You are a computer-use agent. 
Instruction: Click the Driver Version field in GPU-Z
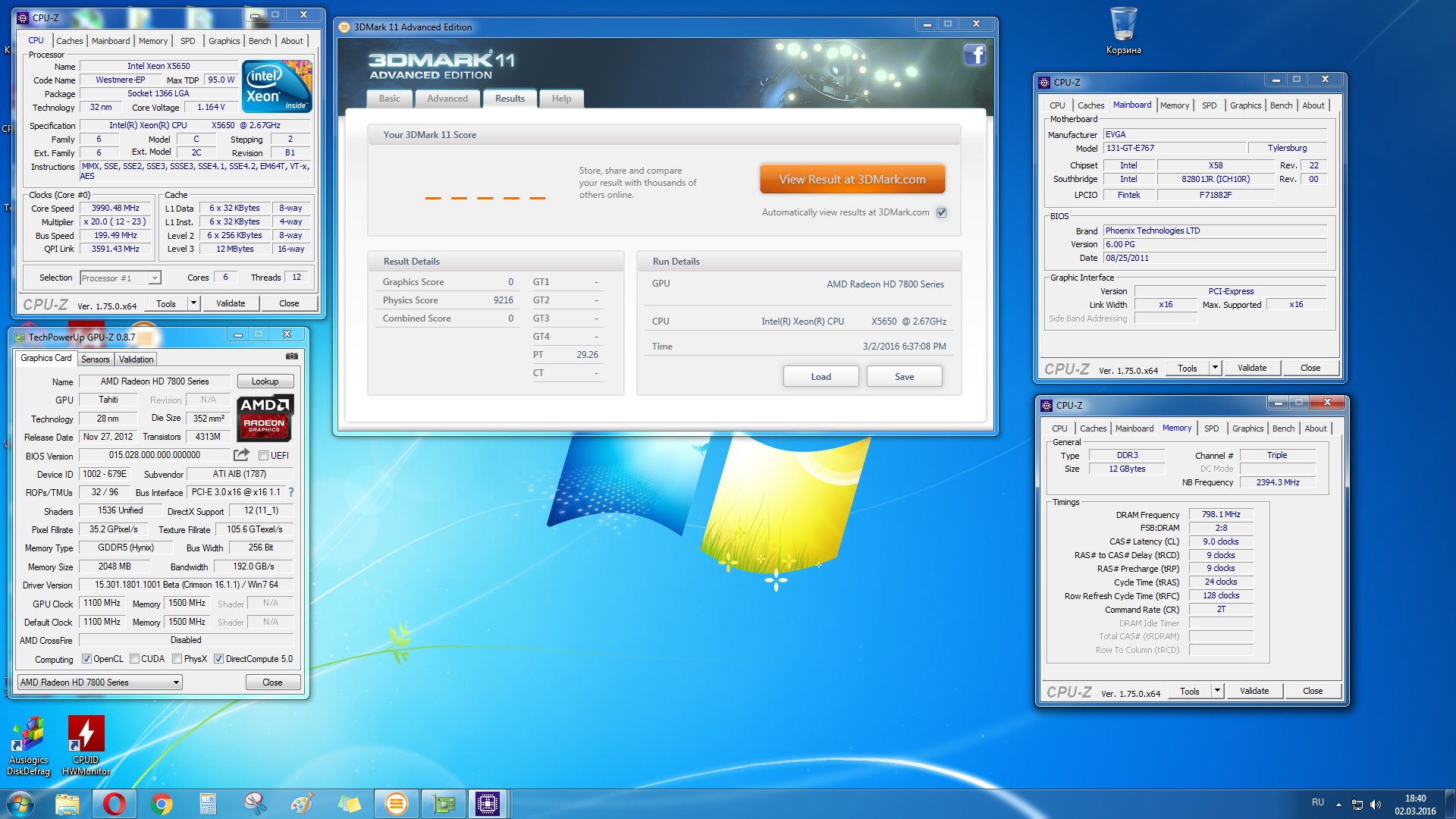click(x=186, y=585)
